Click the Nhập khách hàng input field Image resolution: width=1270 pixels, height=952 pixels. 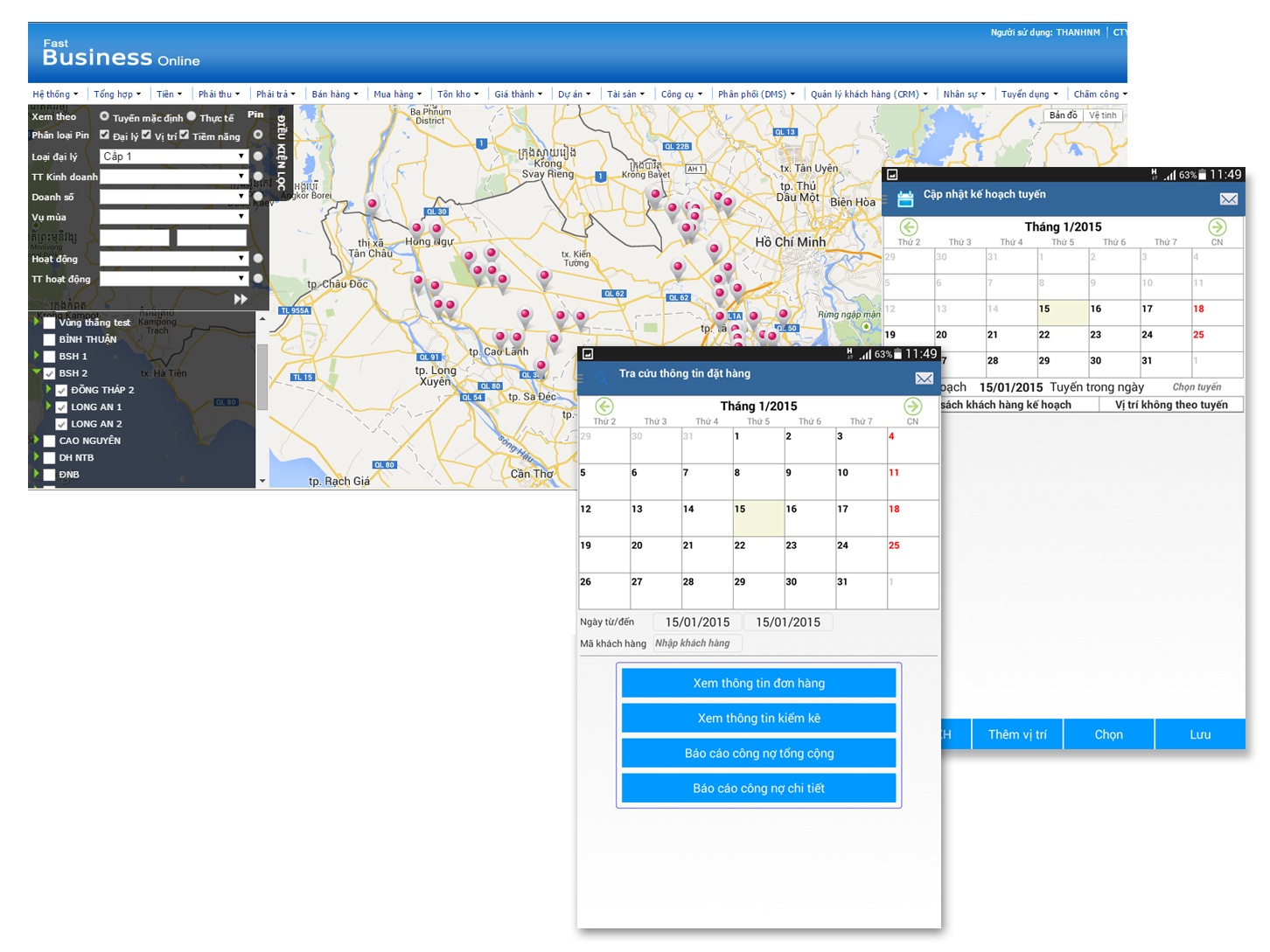pos(697,643)
